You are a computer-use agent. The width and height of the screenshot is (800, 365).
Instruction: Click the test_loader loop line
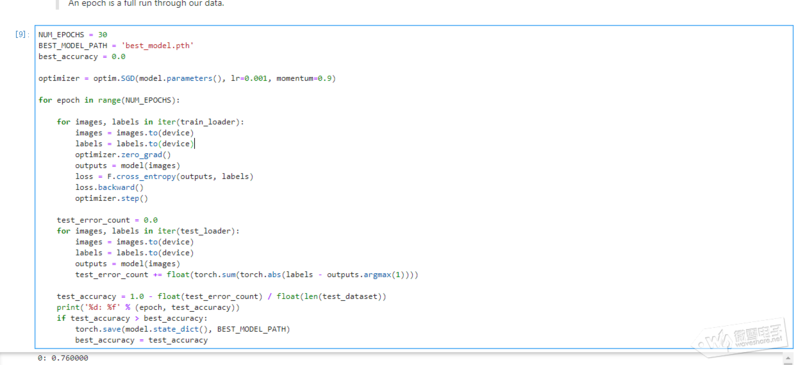point(148,231)
